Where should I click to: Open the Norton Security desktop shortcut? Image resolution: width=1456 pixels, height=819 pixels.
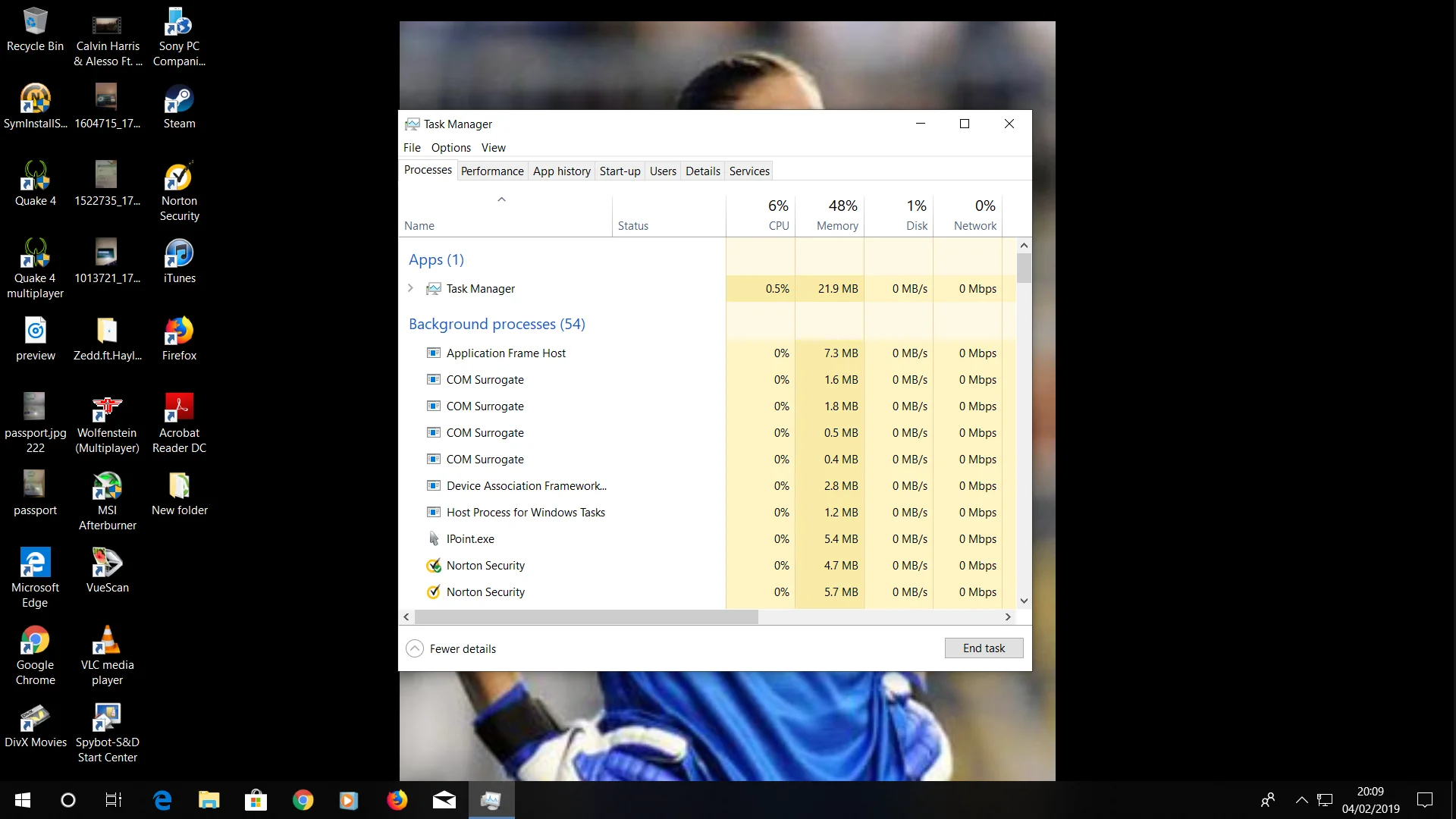click(179, 192)
